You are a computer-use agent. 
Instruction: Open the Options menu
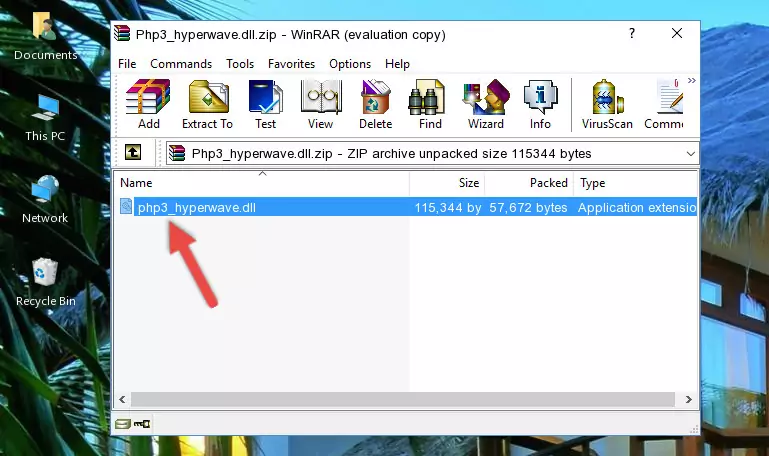point(350,64)
